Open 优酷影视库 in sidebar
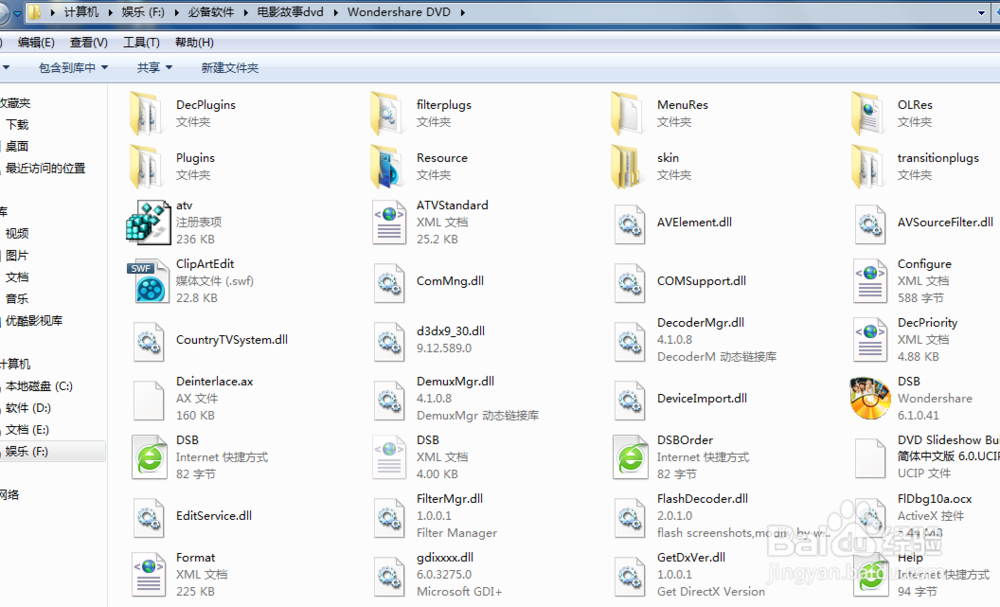 pyautogui.click(x=34, y=320)
